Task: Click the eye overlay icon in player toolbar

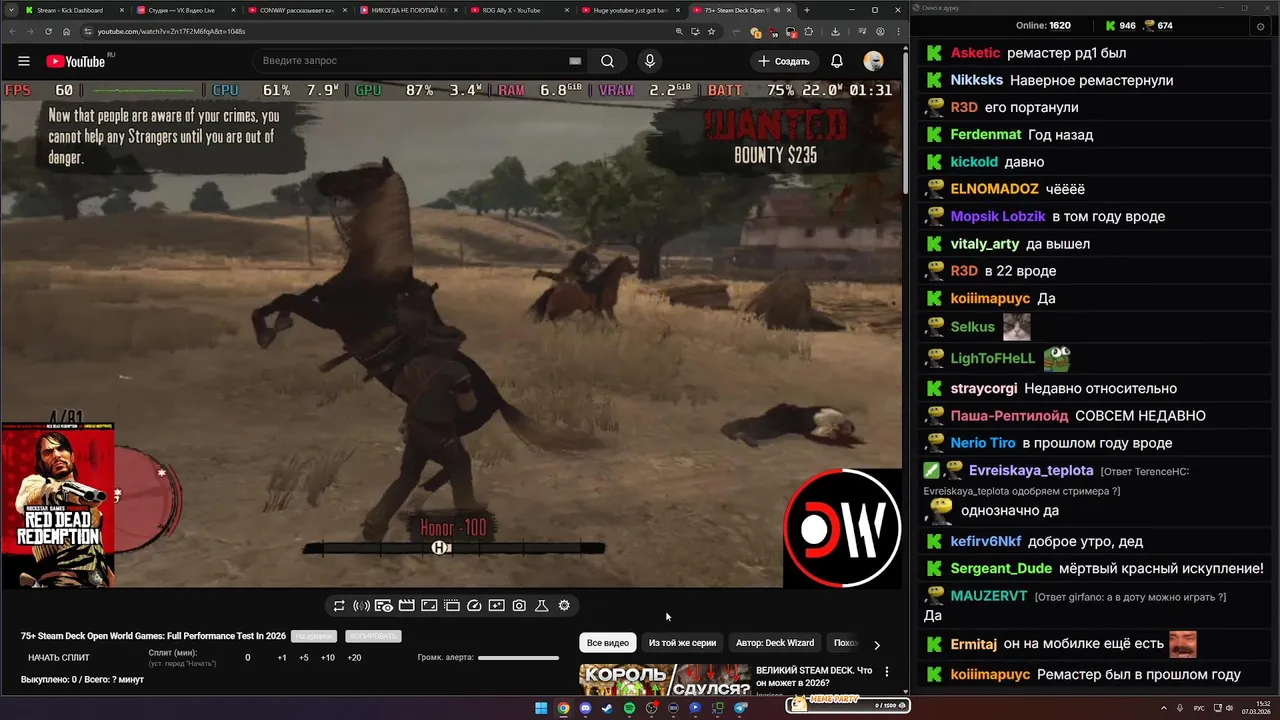Action: pos(384,605)
